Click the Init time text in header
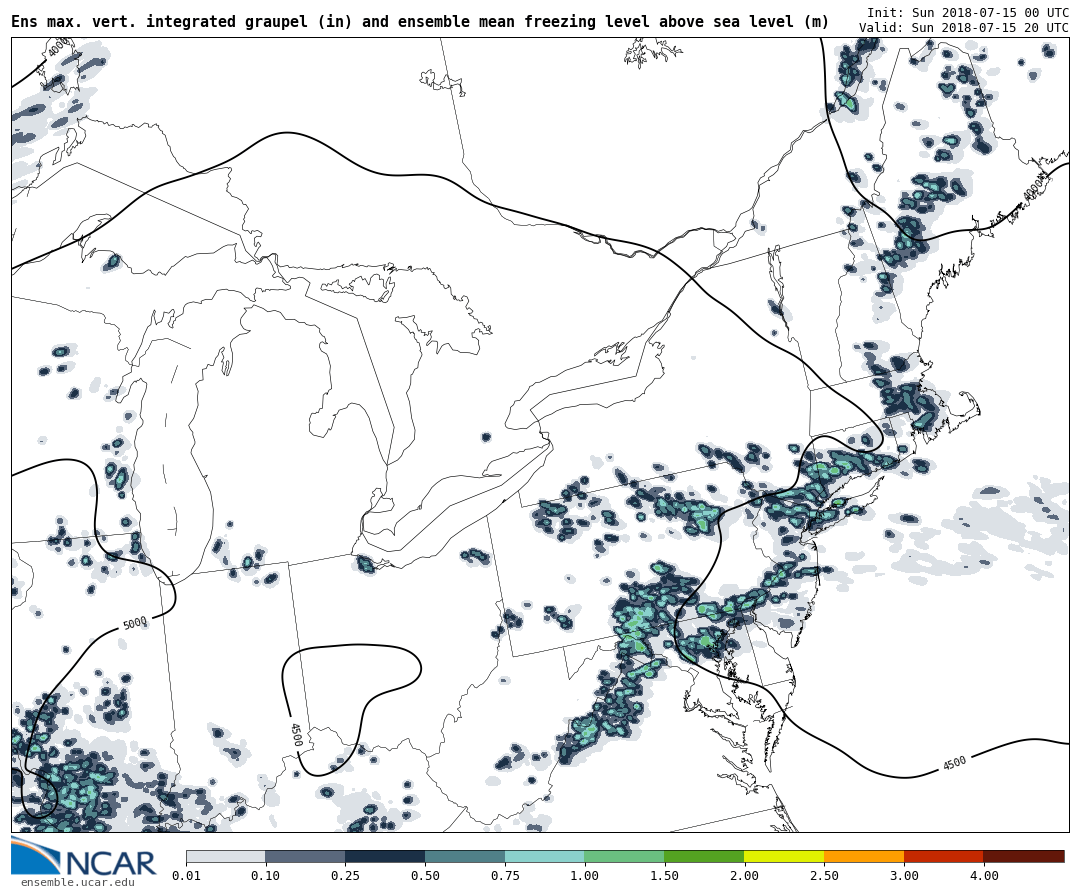The height and width of the screenshot is (895, 1080). pyautogui.click(x=967, y=13)
